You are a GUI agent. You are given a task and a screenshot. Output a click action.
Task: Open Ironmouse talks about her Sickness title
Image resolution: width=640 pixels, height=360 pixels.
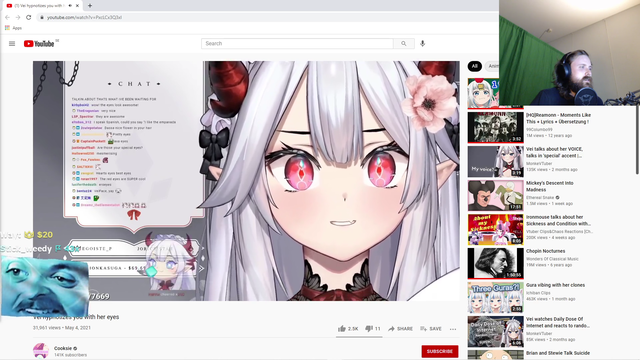pyautogui.click(x=558, y=220)
